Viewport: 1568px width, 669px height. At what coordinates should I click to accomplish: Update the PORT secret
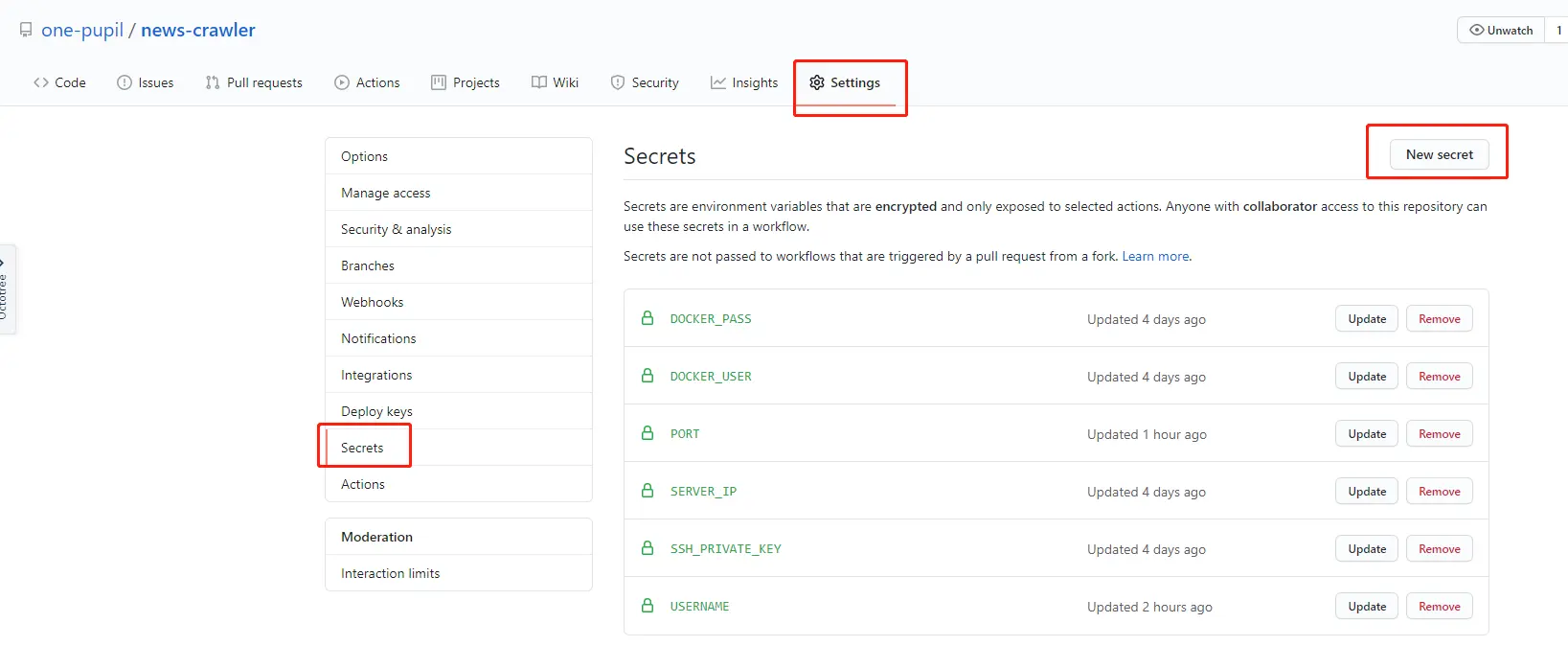point(1367,434)
